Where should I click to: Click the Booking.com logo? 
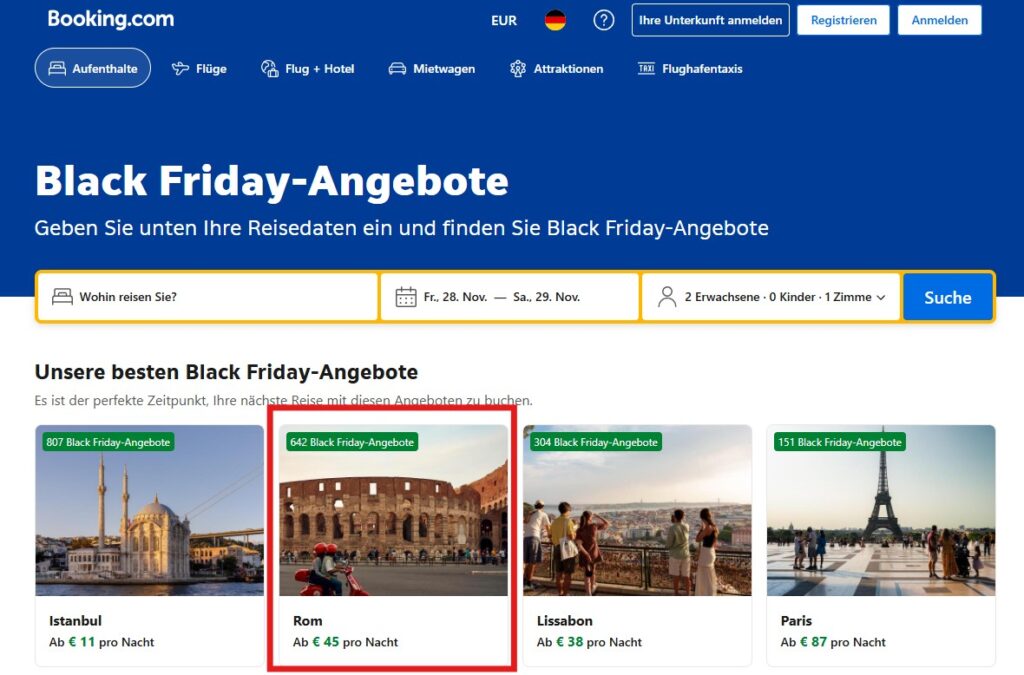coord(111,19)
